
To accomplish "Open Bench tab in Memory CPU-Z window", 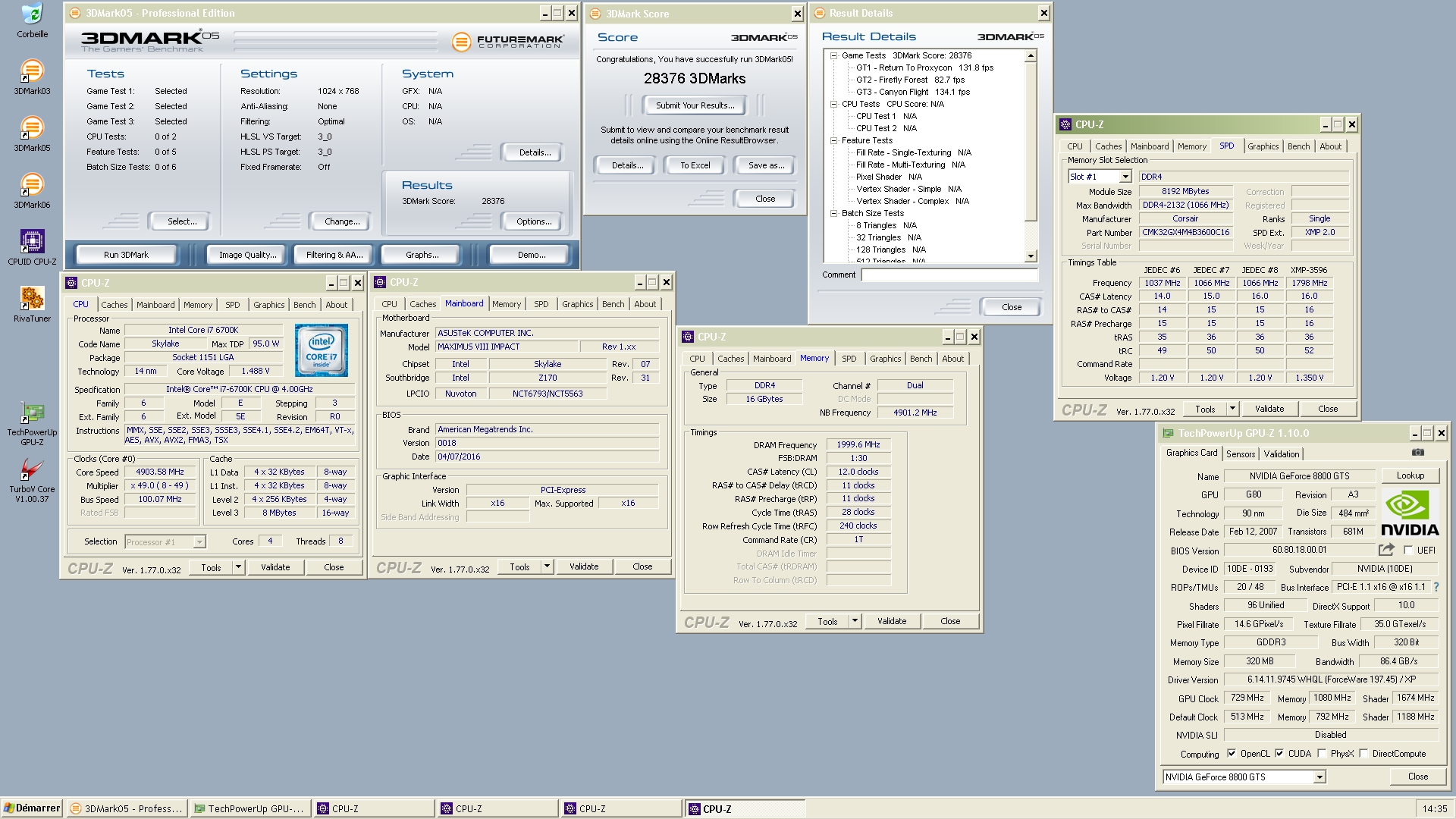I will pyautogui.click(x=921, y=359).
